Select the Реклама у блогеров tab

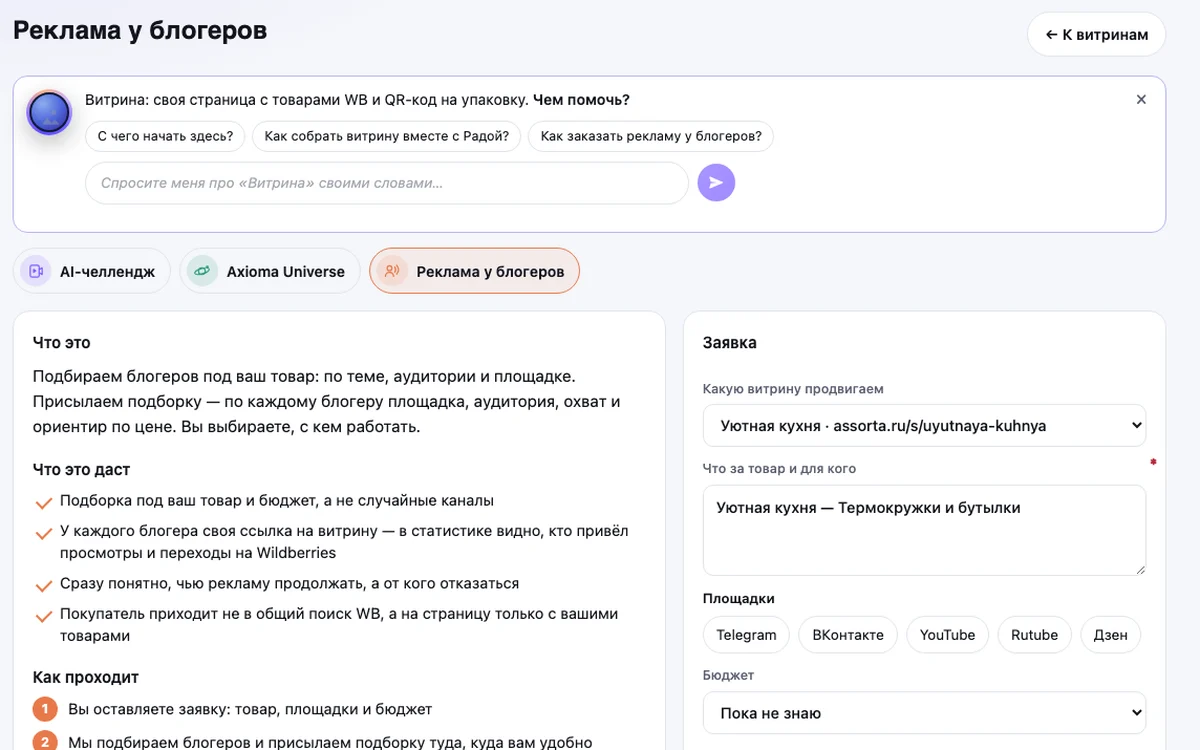coord(475,271)
